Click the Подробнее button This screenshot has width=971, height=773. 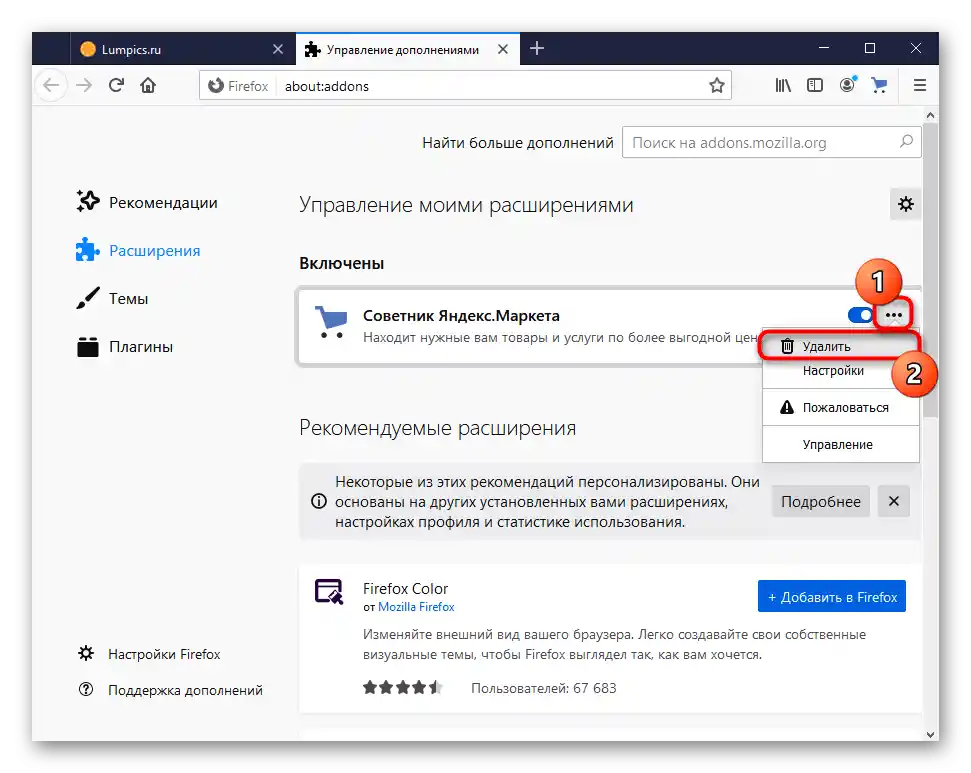point(821,501)
